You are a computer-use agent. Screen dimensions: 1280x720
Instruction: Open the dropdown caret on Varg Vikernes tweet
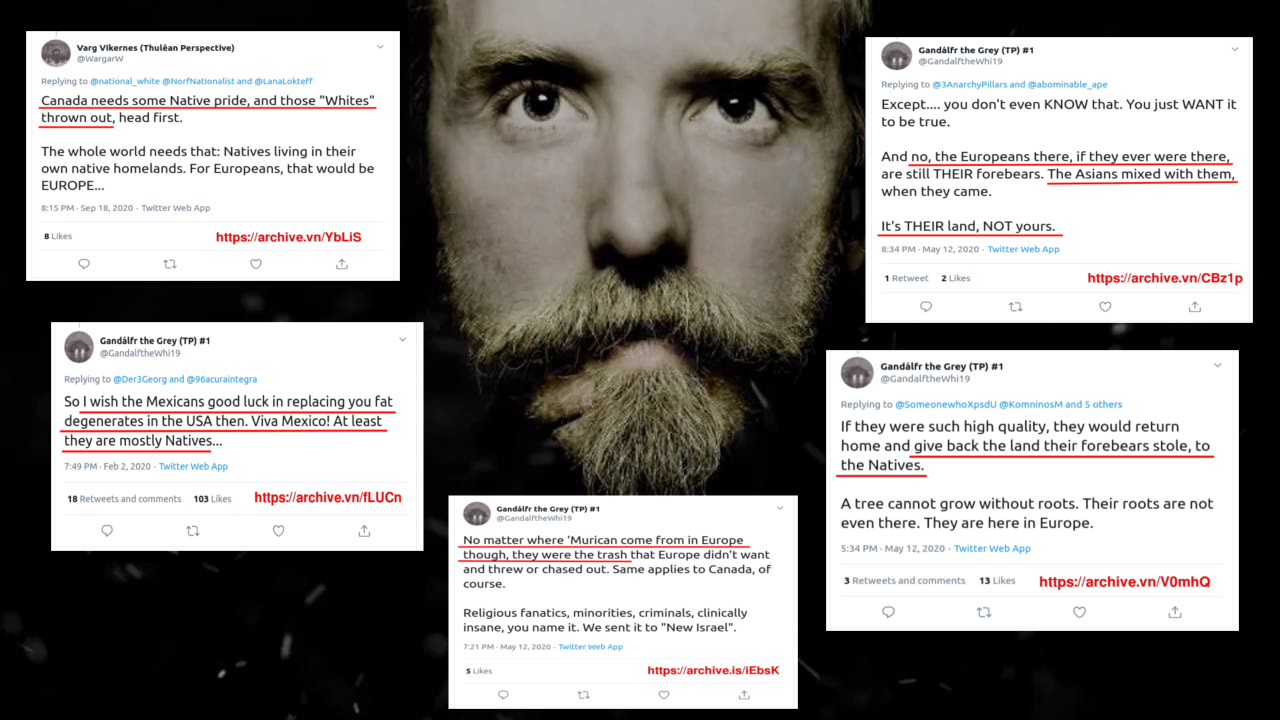coord(380,47)
